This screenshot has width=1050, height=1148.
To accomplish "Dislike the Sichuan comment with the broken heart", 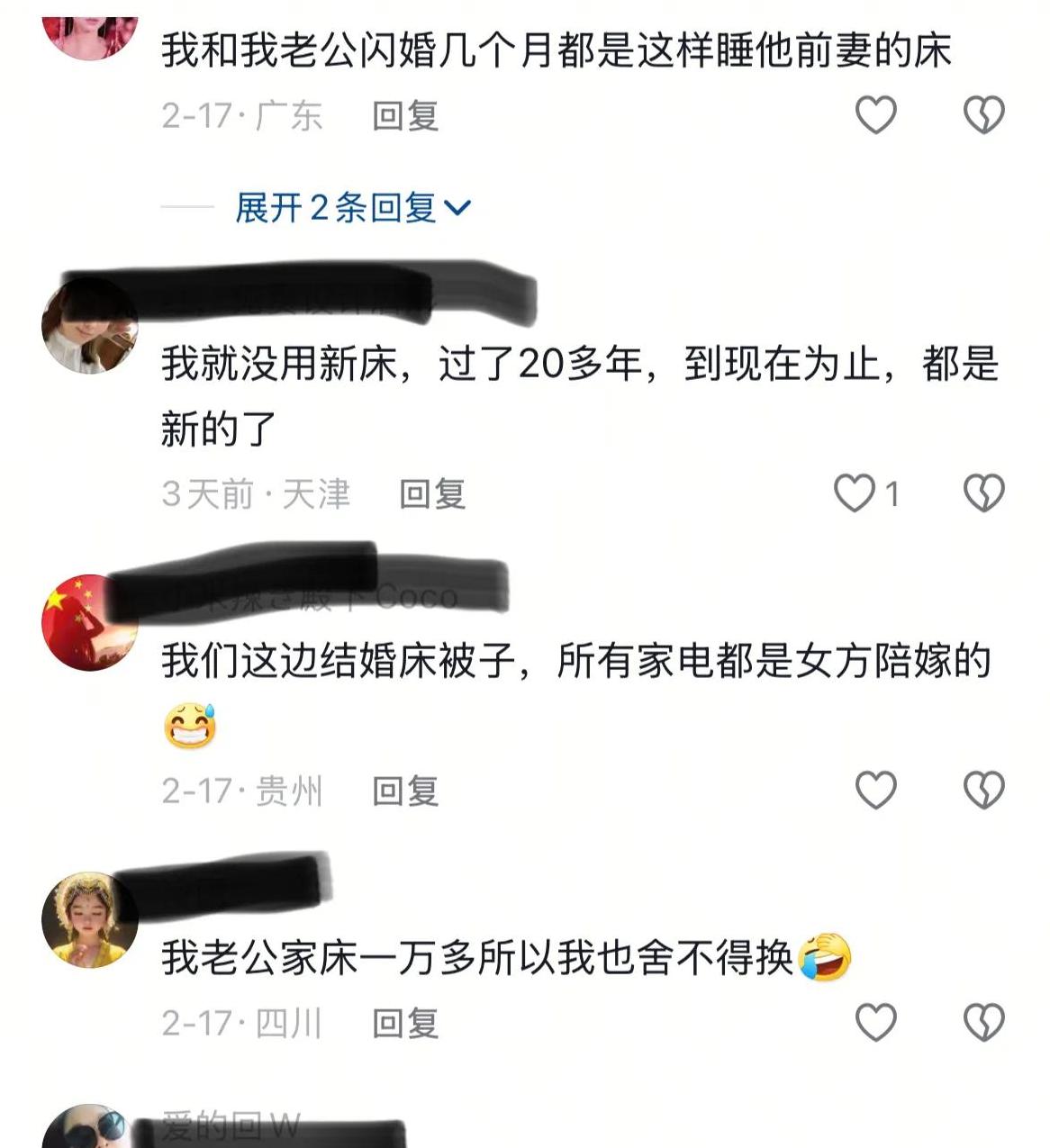I will [x=983, y=1023].
